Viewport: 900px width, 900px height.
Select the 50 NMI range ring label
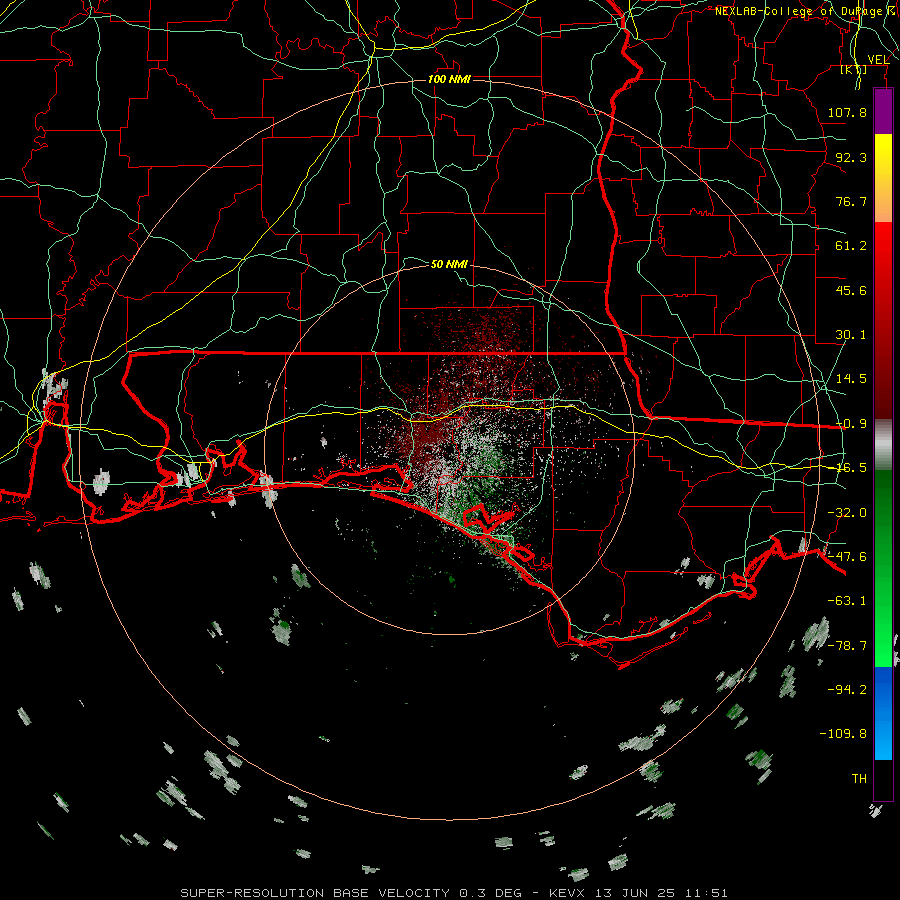(x=449, y=264)
